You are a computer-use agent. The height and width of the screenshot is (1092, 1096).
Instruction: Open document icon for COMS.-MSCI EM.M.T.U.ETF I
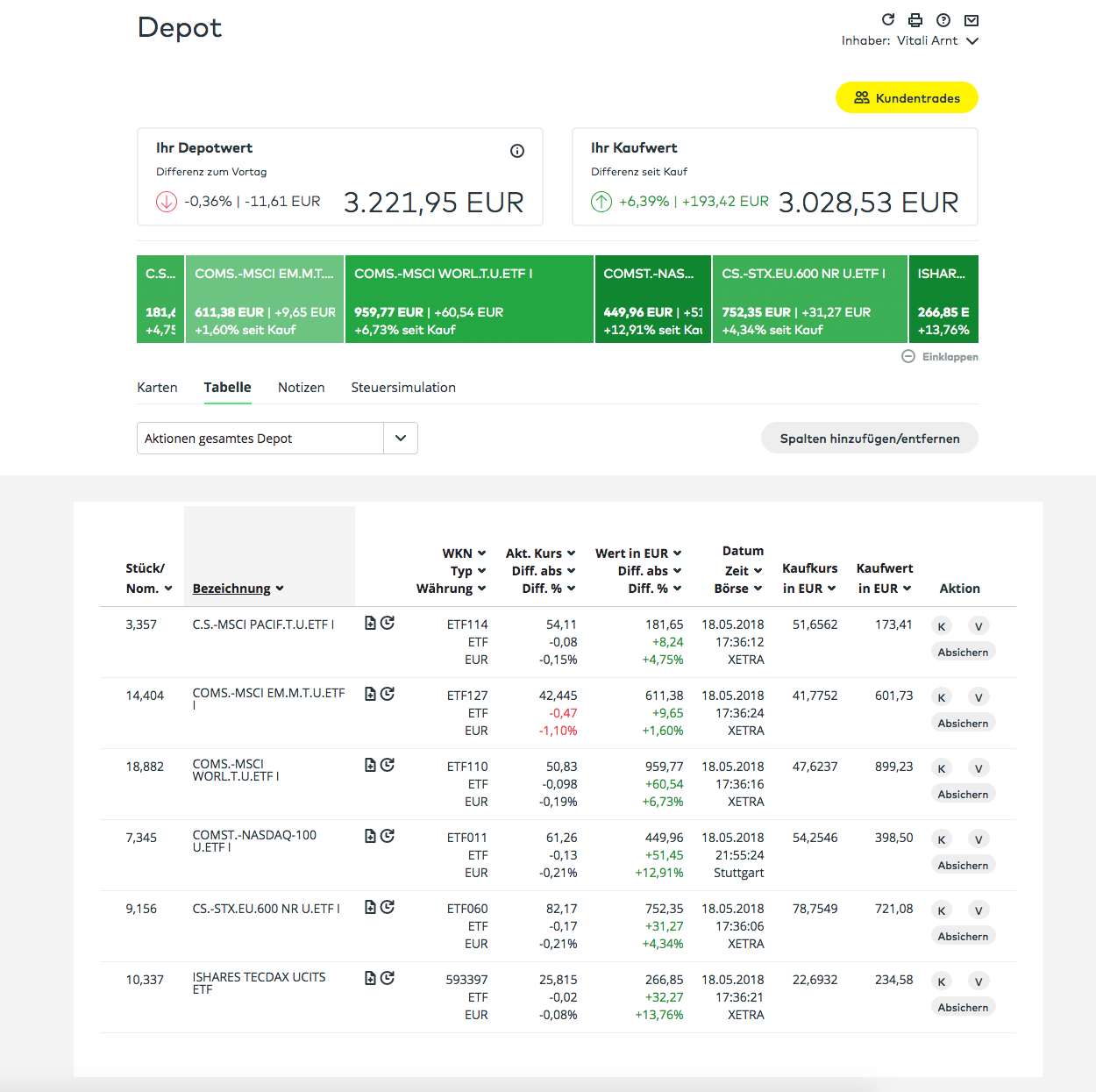tap(370, 694)
